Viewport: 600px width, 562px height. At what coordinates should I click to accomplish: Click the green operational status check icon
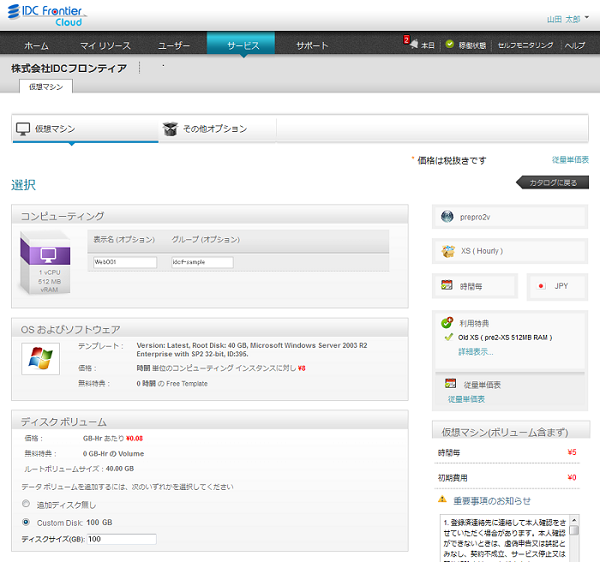point(450,45)
